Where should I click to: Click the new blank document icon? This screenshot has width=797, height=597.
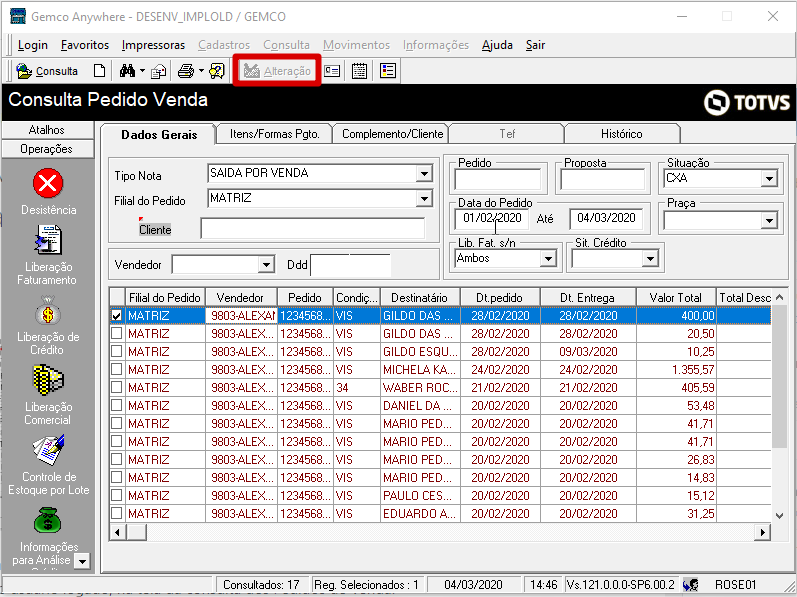click(x=100, y=71)
